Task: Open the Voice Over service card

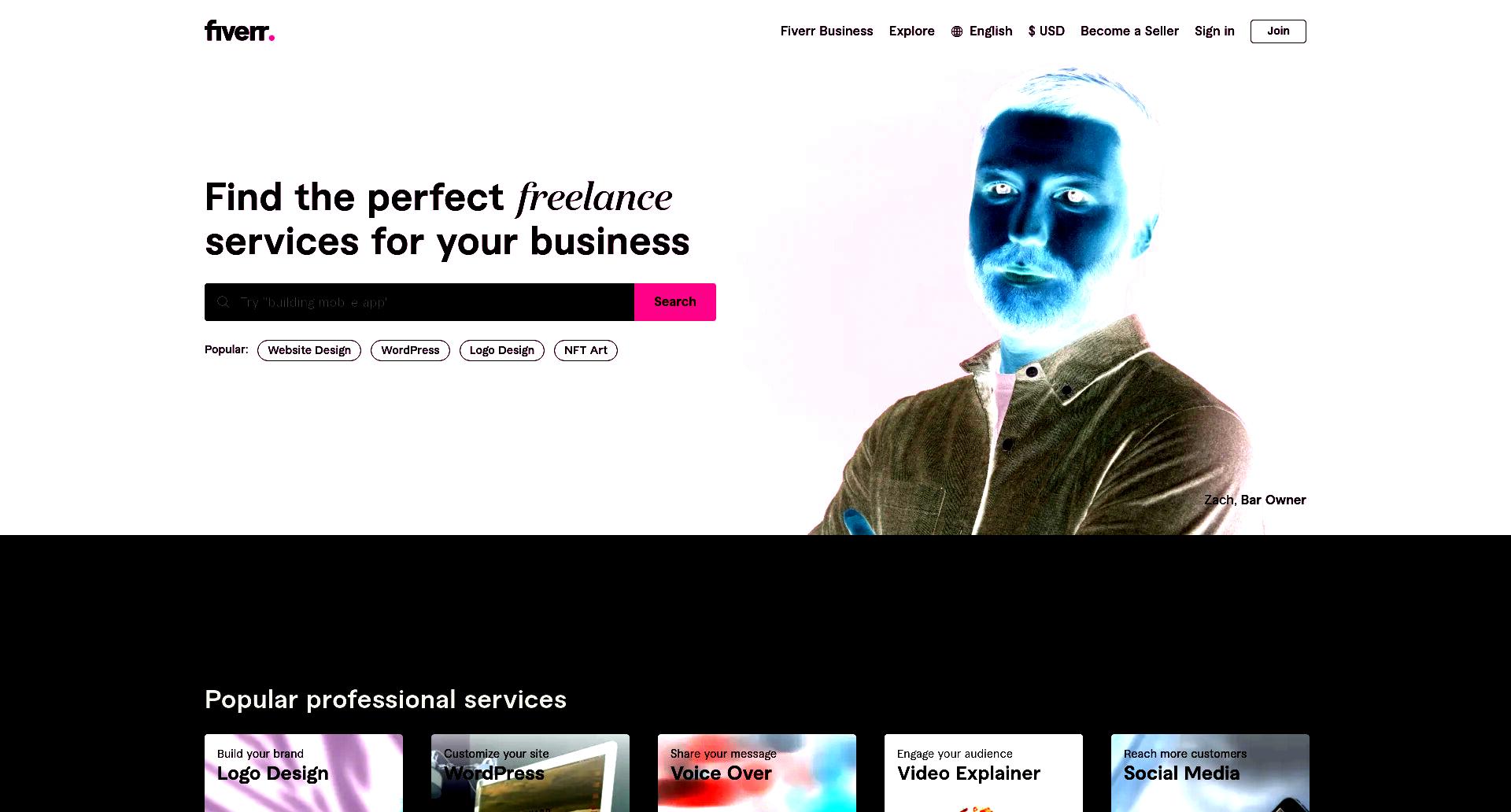Action: click(757, 773)
